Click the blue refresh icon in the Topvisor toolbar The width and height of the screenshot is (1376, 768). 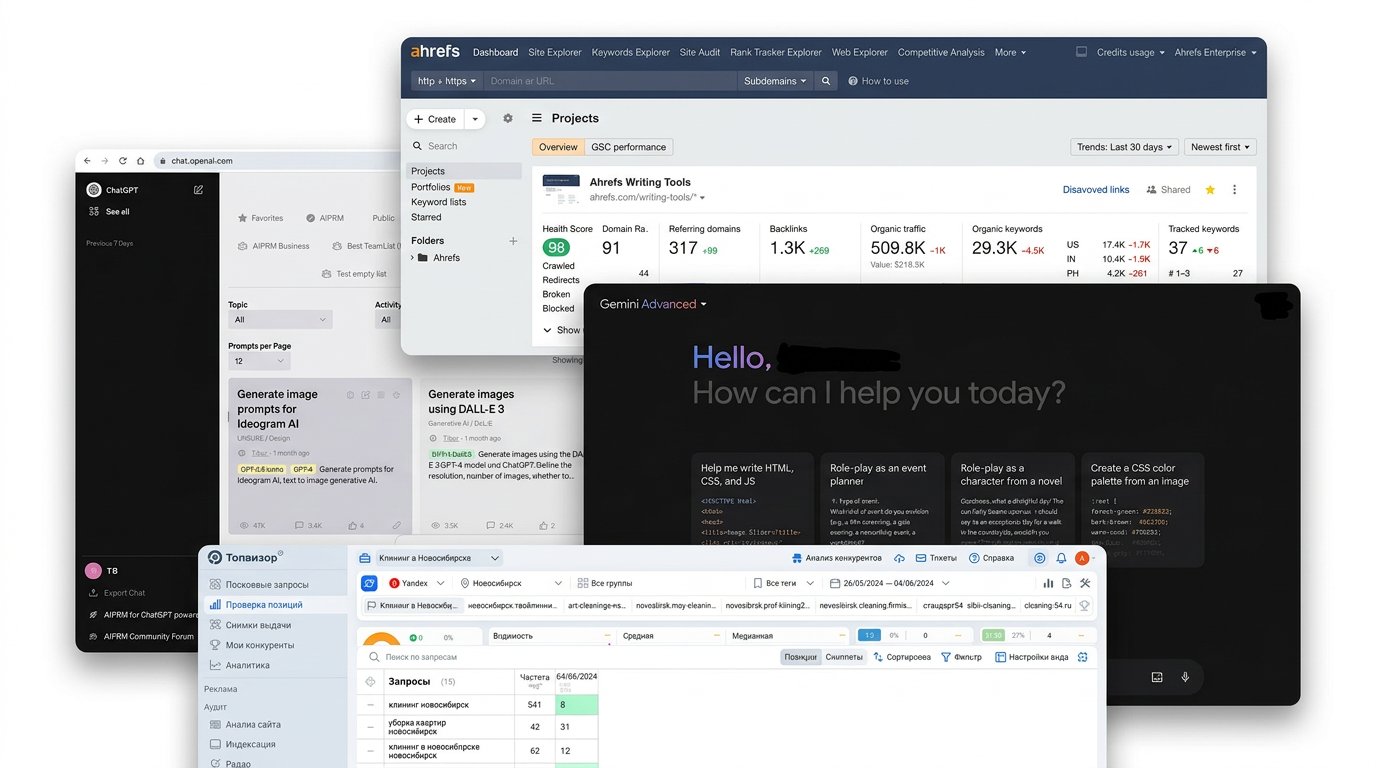[x=370, y=583]
